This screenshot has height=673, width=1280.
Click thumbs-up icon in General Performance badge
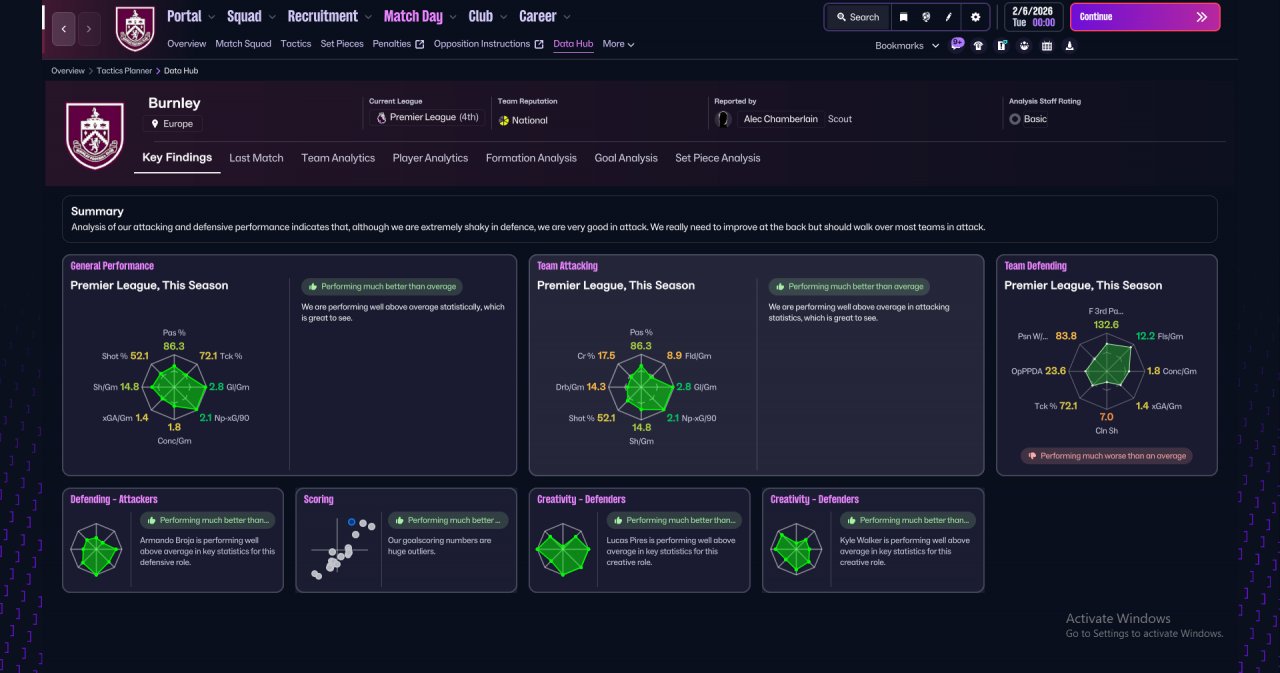pos(312,286)
